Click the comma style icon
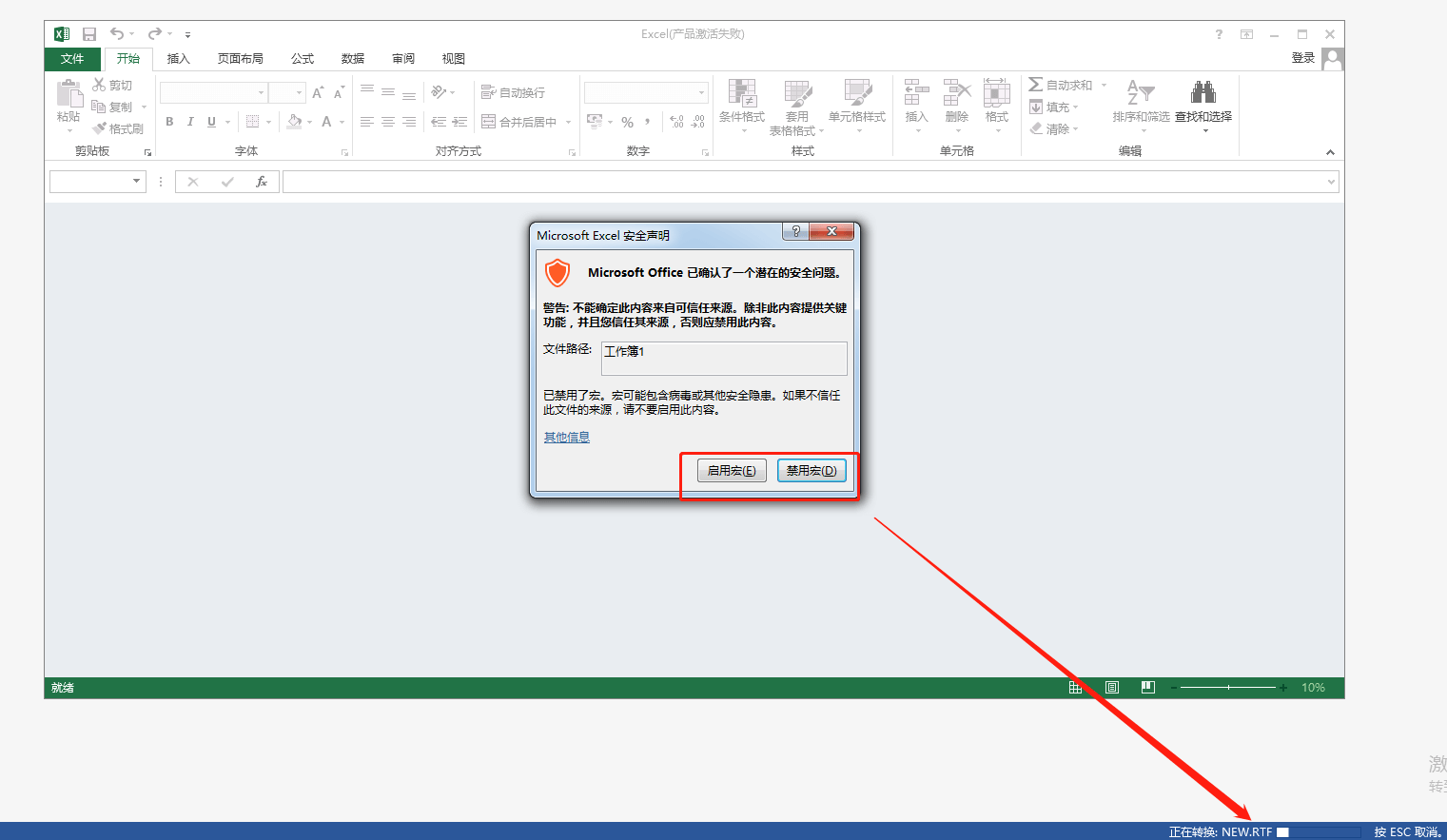This screenshot has width=1447, height=840. tap(648, 122)
